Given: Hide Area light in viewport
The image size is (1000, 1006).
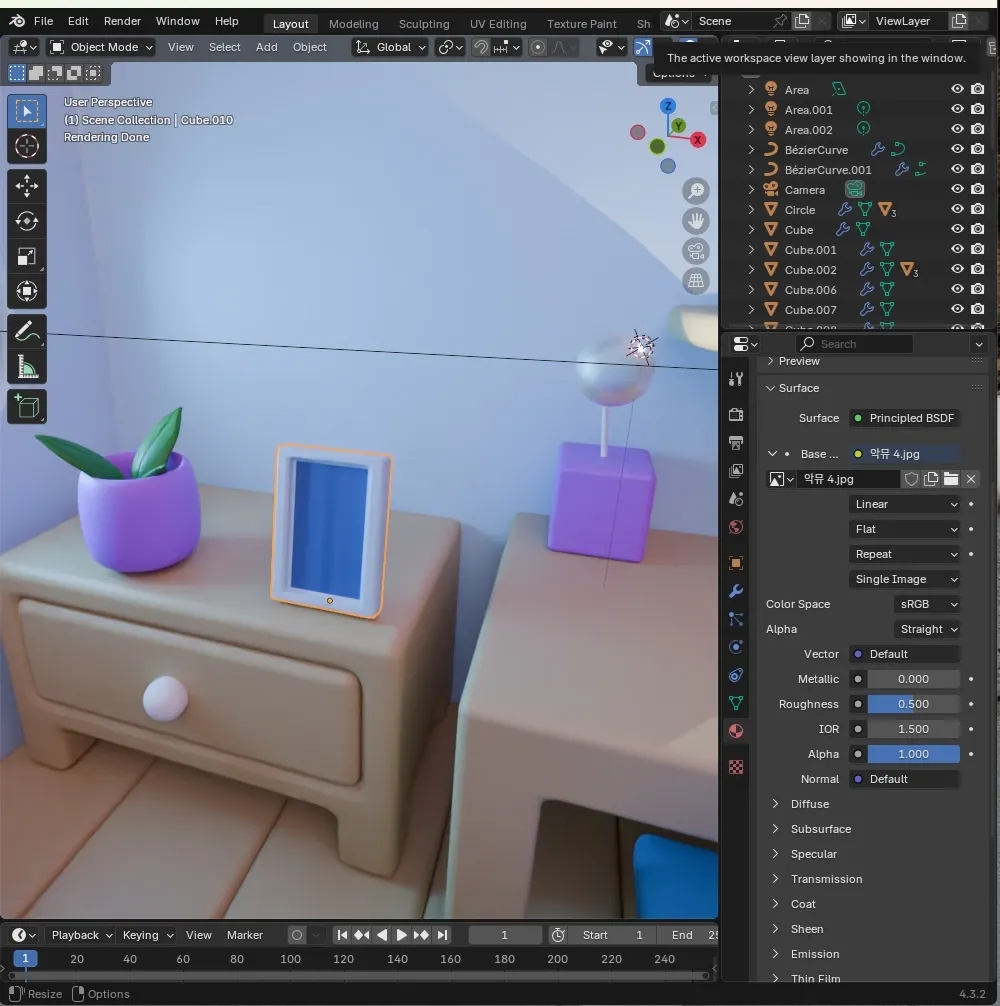Looking at the screenshot, I should pos(957,89).
